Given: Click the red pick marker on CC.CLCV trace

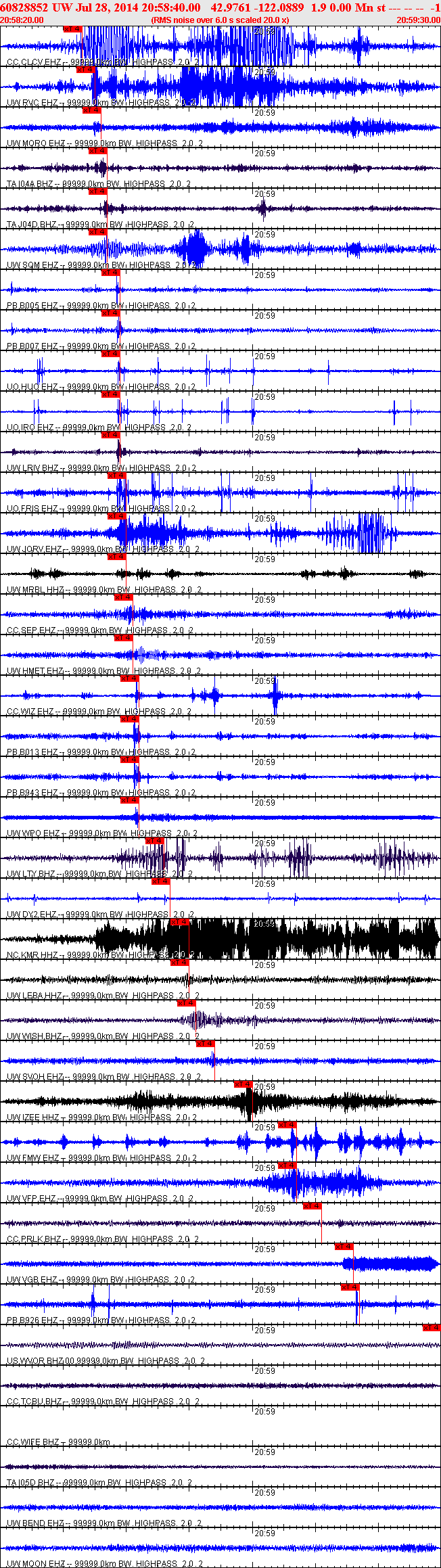Looking at the screenshot, I should pos(72,29).
